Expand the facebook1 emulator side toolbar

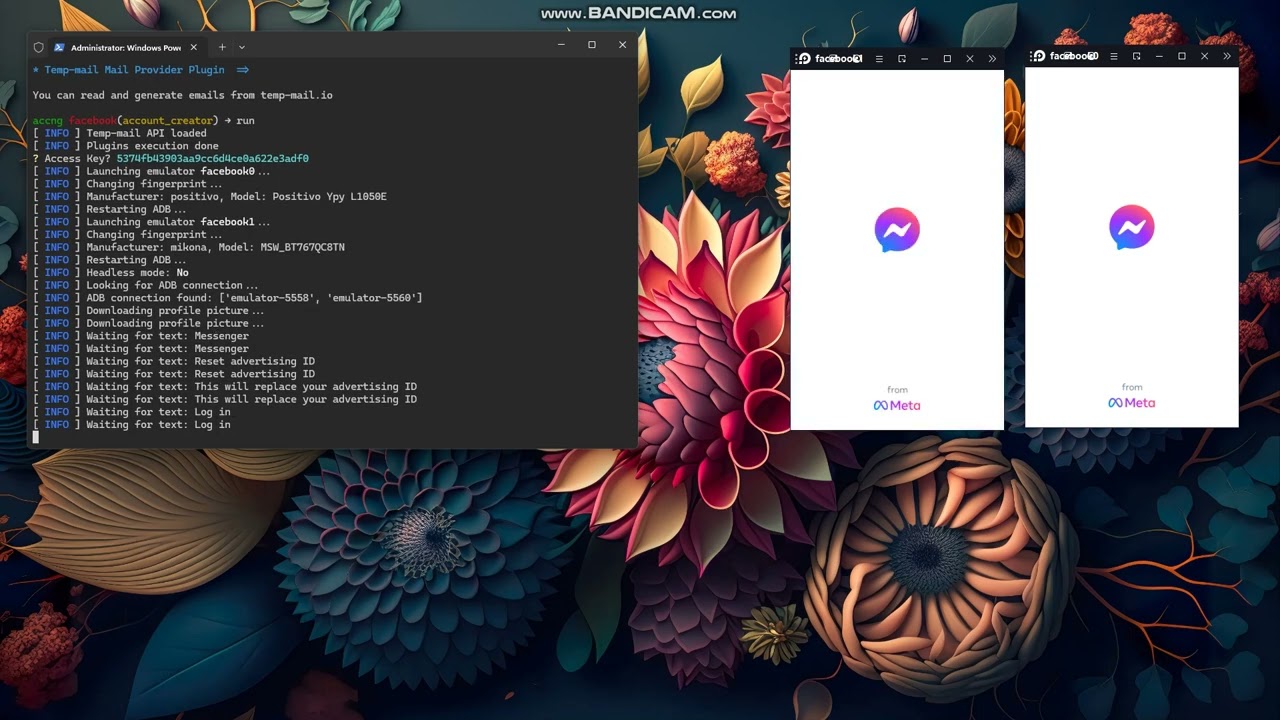[992, 59]
